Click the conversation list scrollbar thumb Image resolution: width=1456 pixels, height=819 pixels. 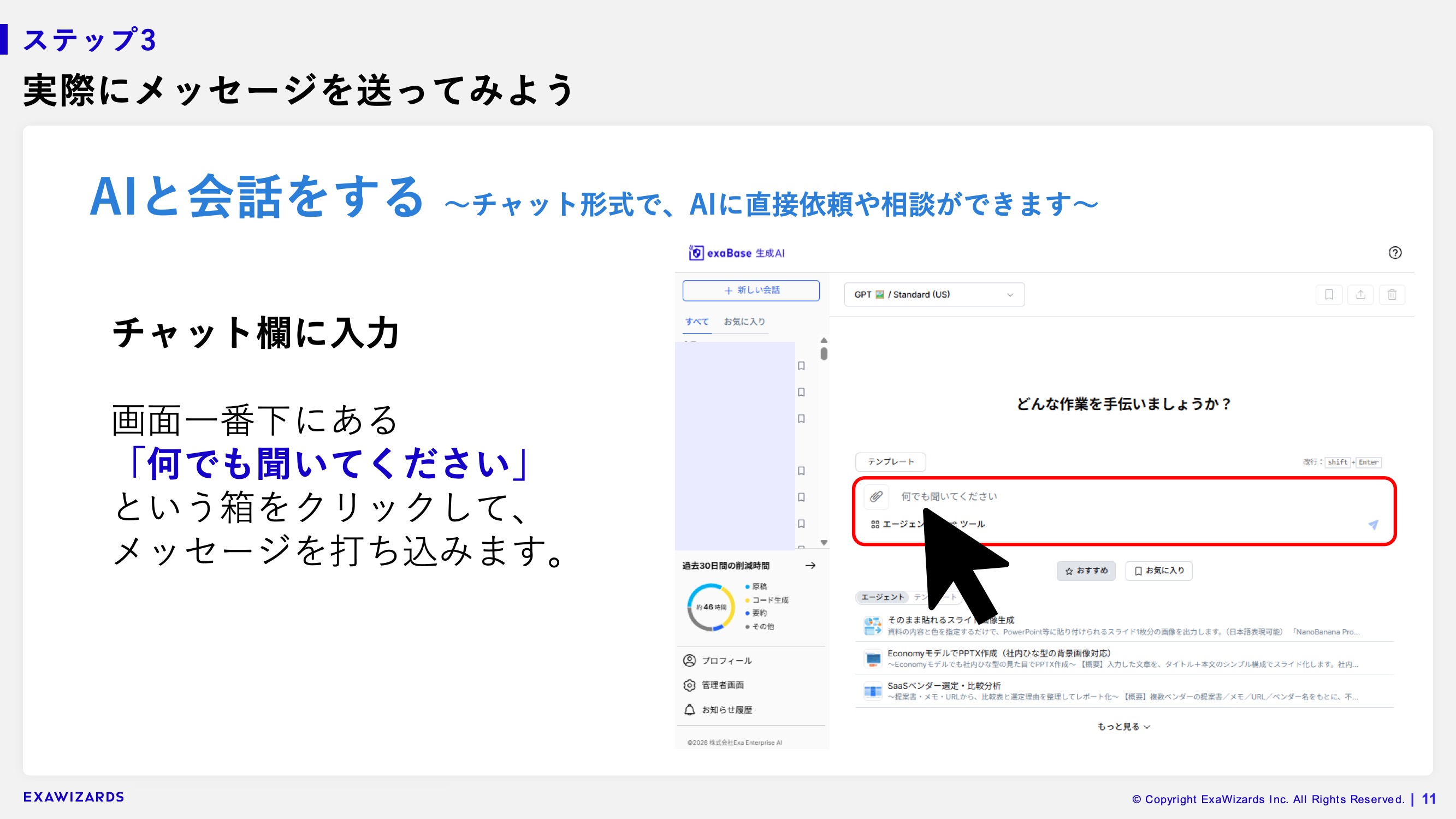click(x=824, y=354)
